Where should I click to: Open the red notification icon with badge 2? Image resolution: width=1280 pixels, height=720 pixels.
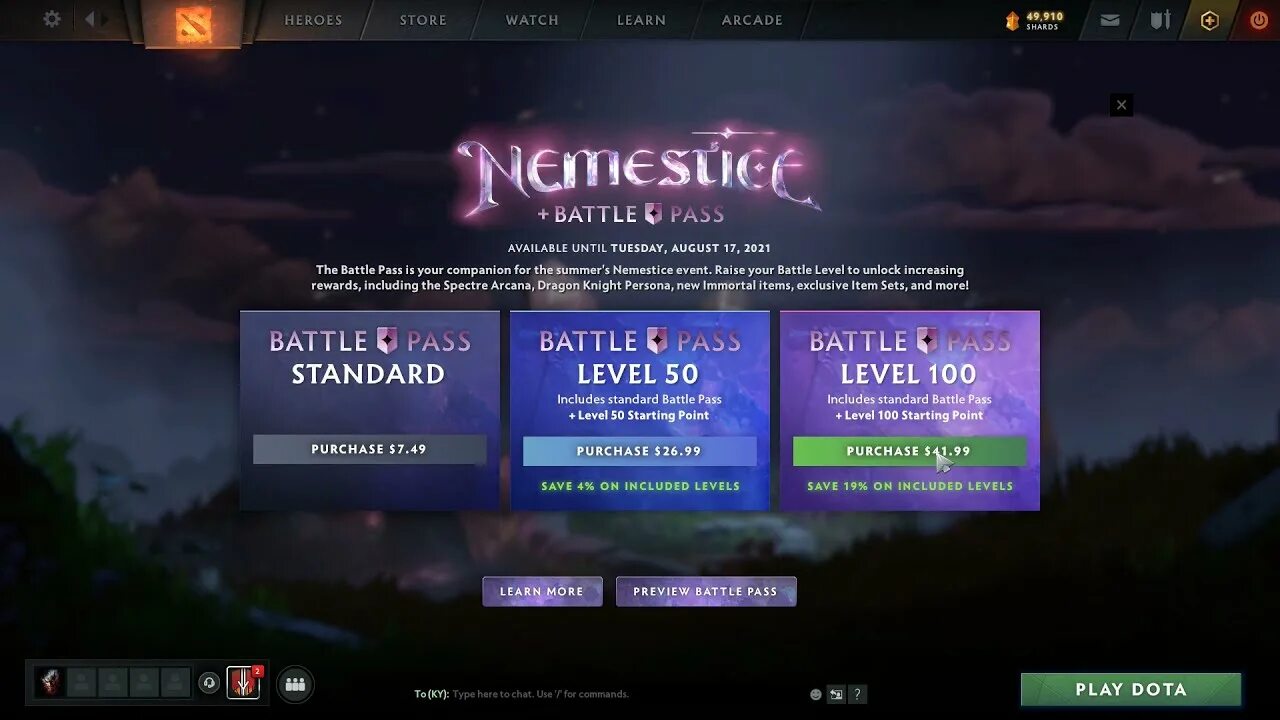coord(243,683)
